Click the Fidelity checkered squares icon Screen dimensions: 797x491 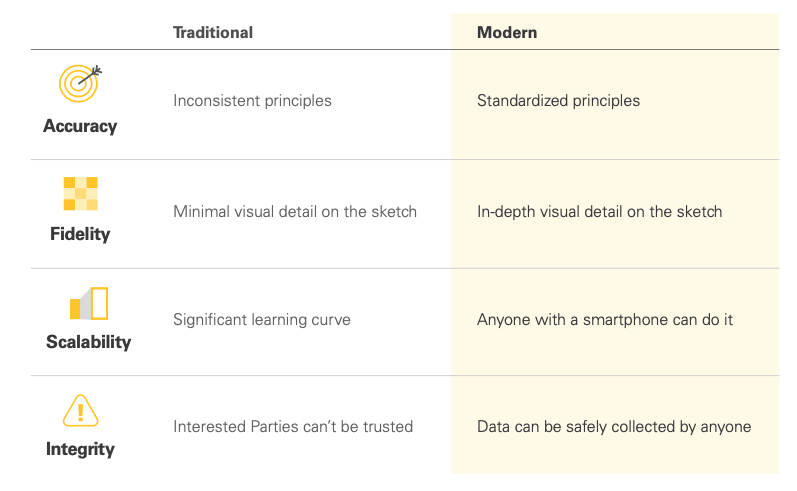click(80, 194)
